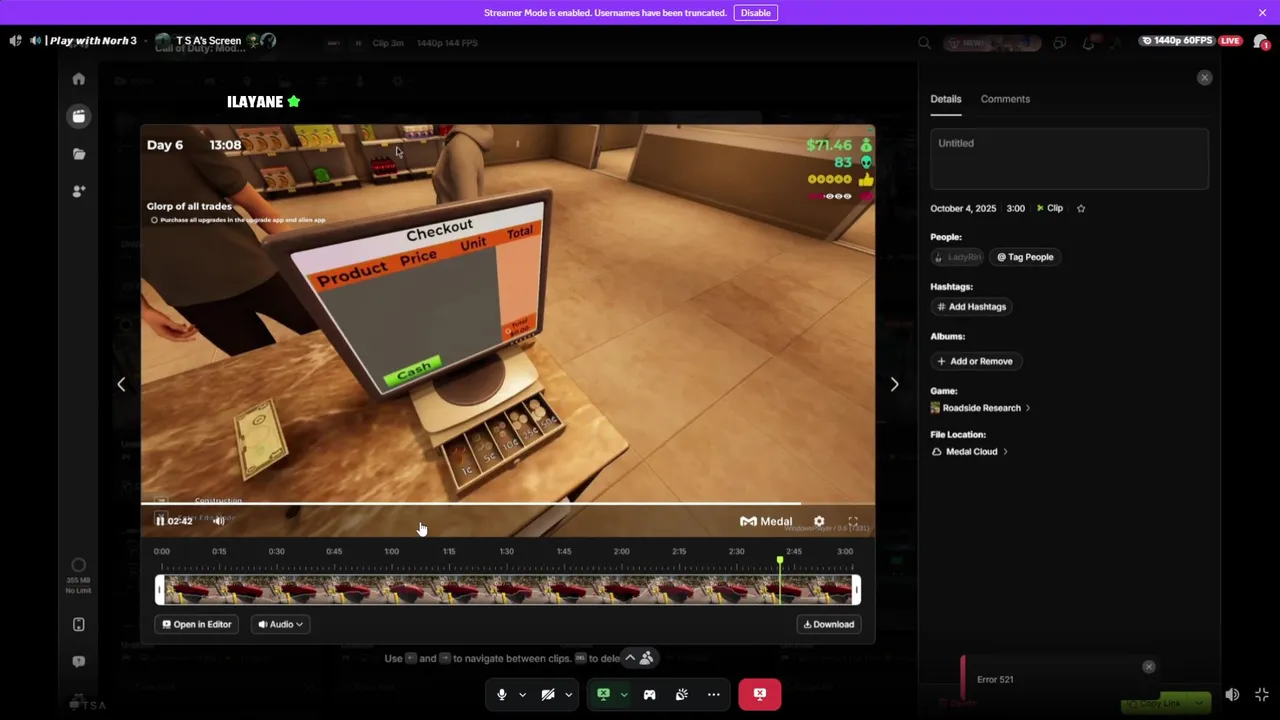Open the chat bubble sidebar icon
Viewport: 1280px width, 720px height.
(79, 661)
